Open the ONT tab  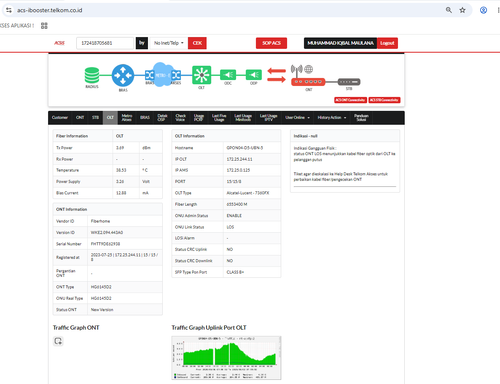[x=80, y=118]
